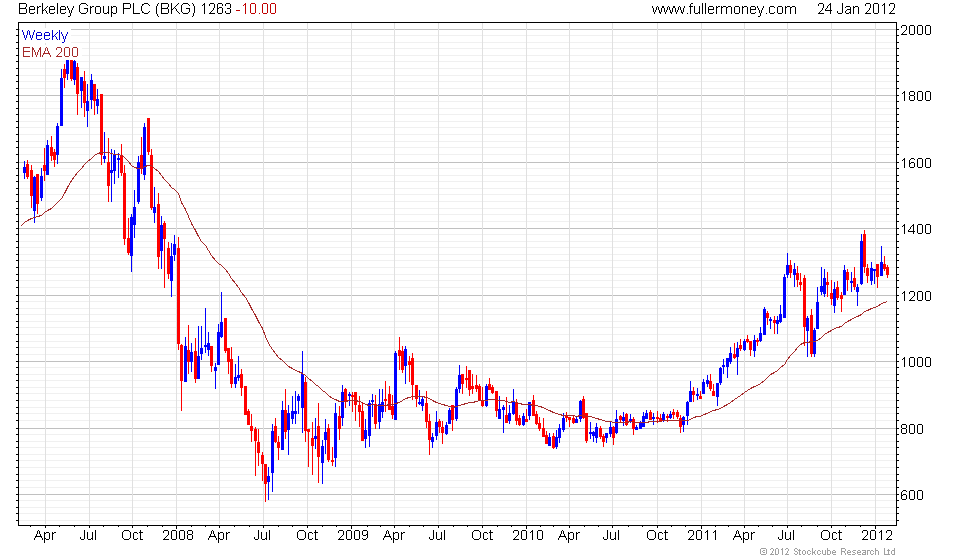Image resolution: width=980 pixels, height=560 pixels.
Task: Click the Oct label just before 2011
Action: 657,536
